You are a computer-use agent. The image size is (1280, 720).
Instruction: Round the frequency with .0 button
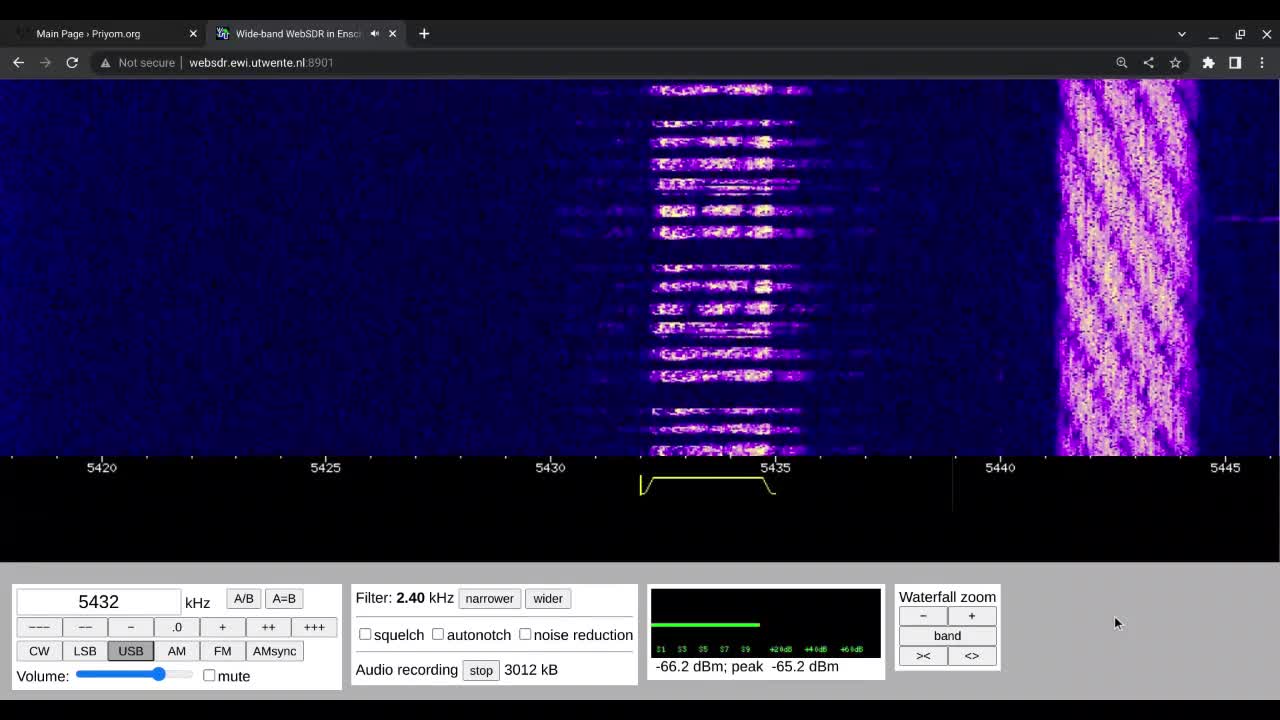[x=177, y=627]
